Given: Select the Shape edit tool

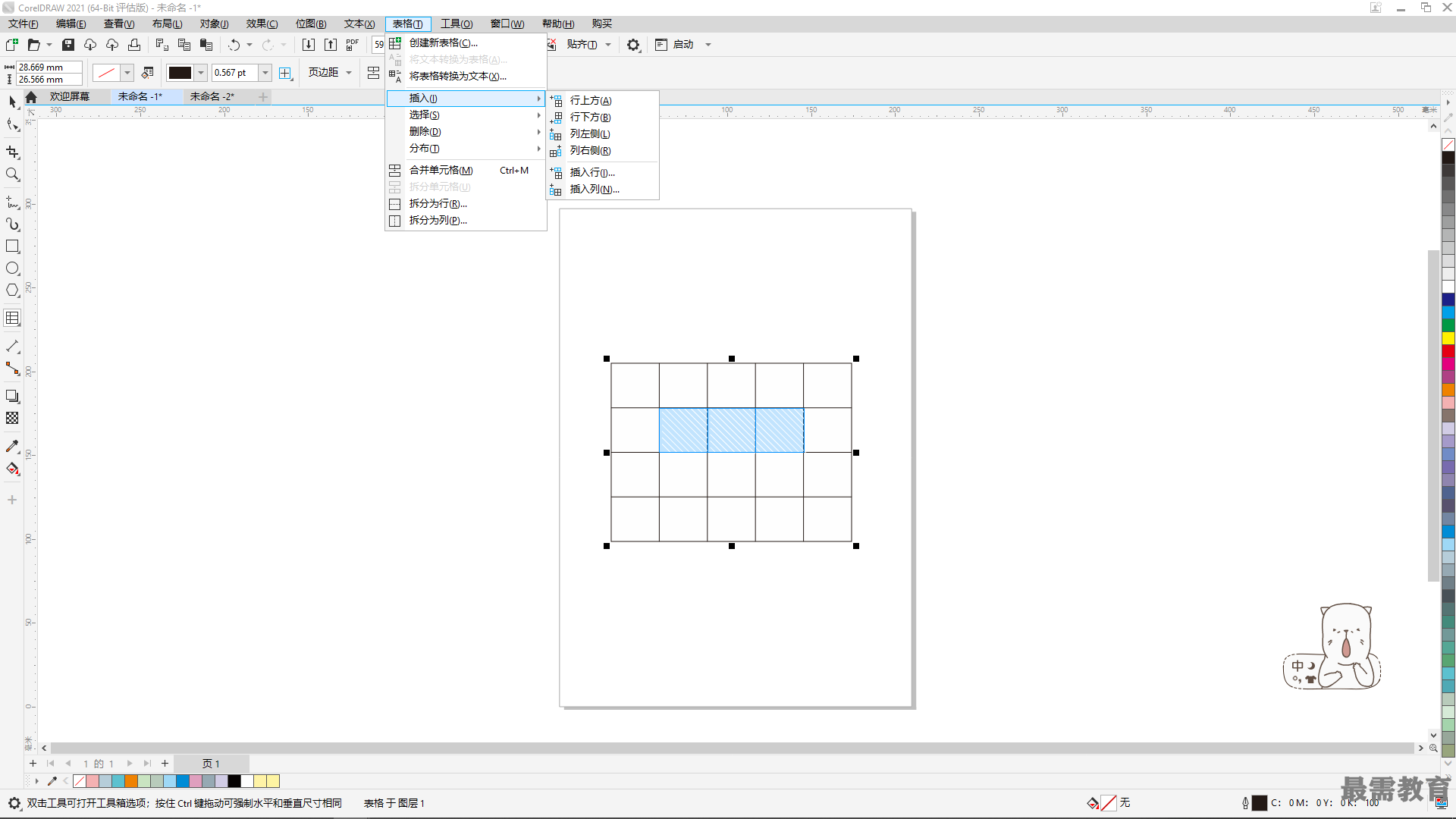Looking at the screenshot, I should (12, 124).
